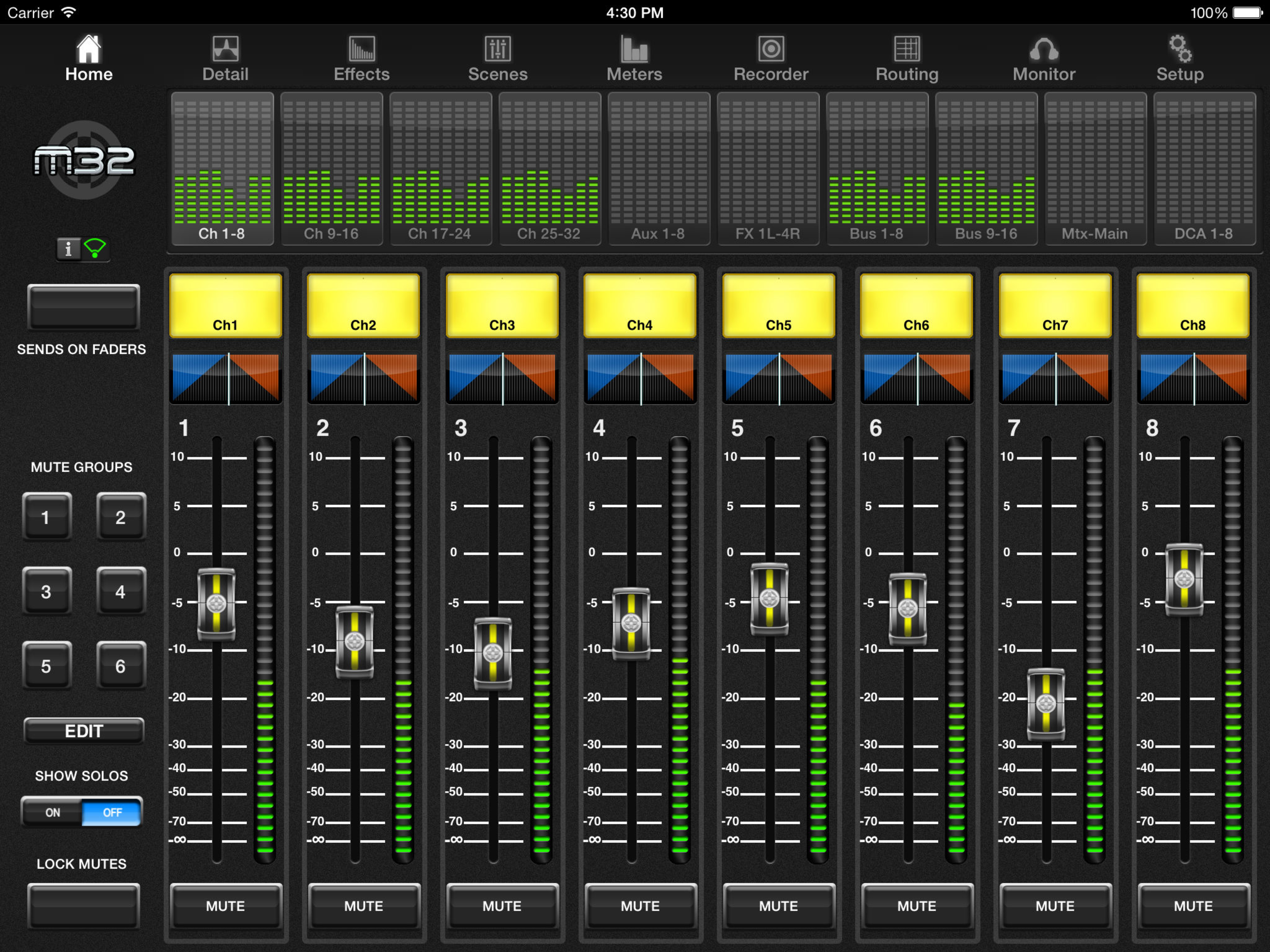Viewport: 1270px width, 952px height.
Task: Toggle the Sends on Faders button
Action: coord(84,307)
